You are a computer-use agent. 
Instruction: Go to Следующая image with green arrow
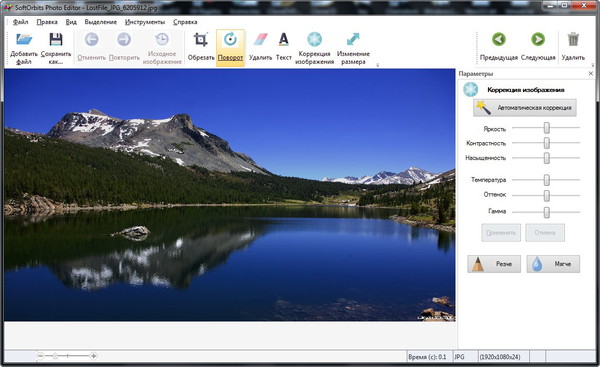538,39
